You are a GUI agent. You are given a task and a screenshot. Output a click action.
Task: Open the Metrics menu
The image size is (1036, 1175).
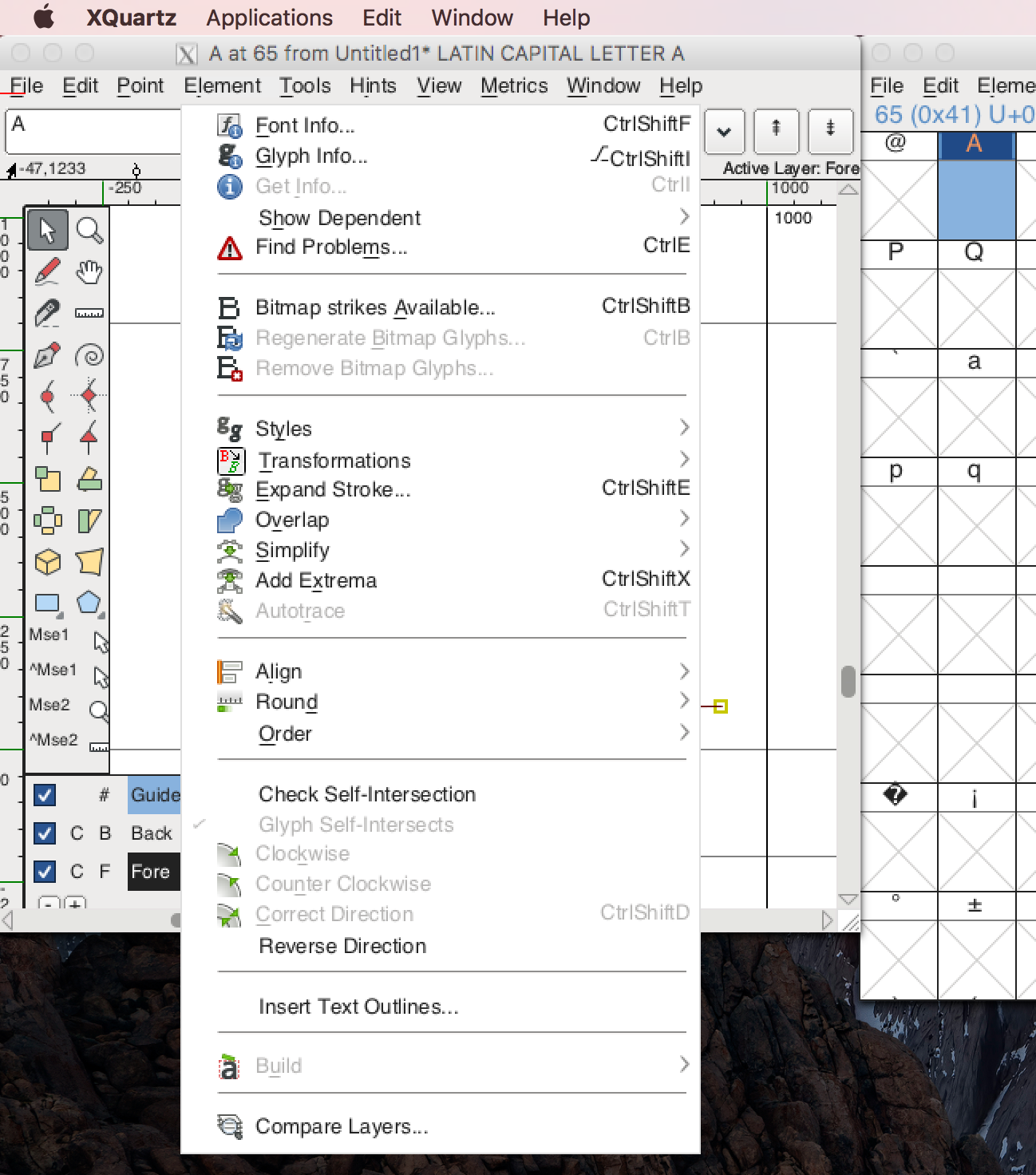click(x=514, y=86)
